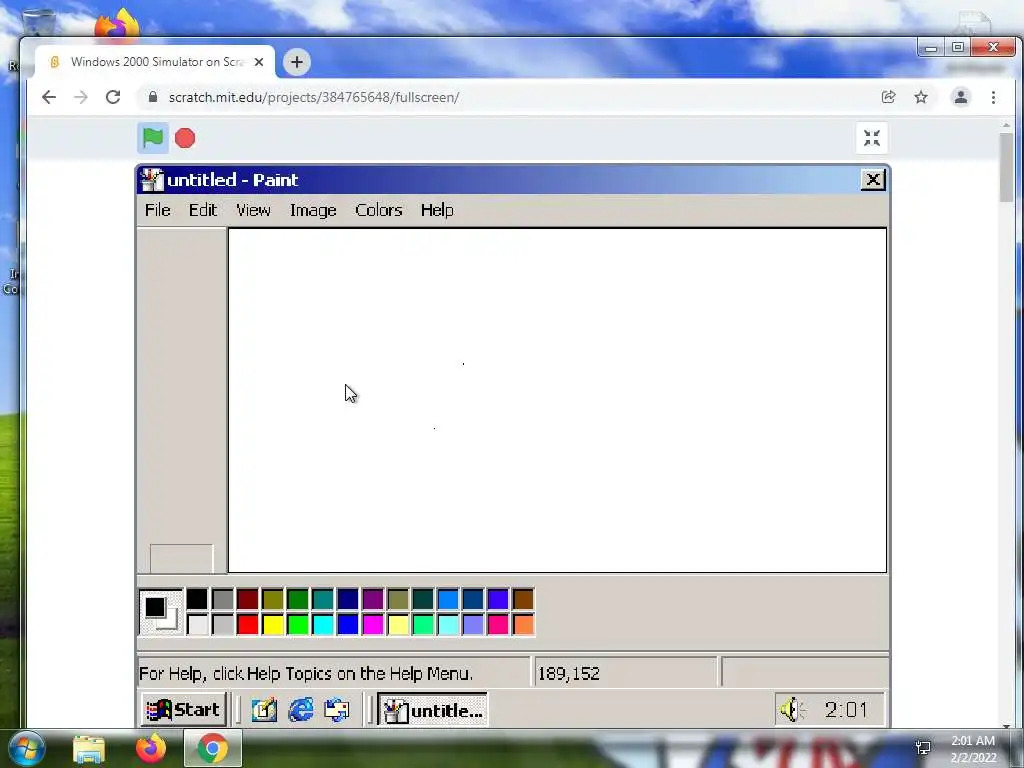Screen dimensions: 1024x768
Task: Pick the hot pink palette swatch
Action: point(498,624)
